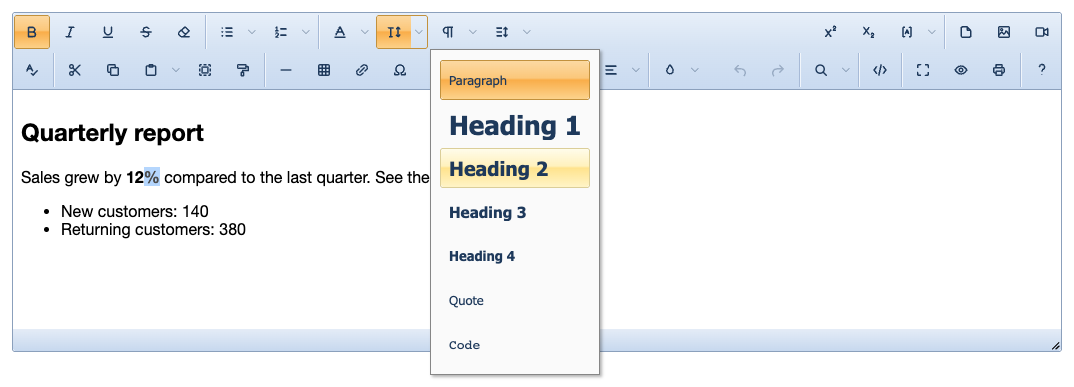Open the font color dropdown arrow
The width and height of the screenshot is (1074, 387).
tap(364, 32)
